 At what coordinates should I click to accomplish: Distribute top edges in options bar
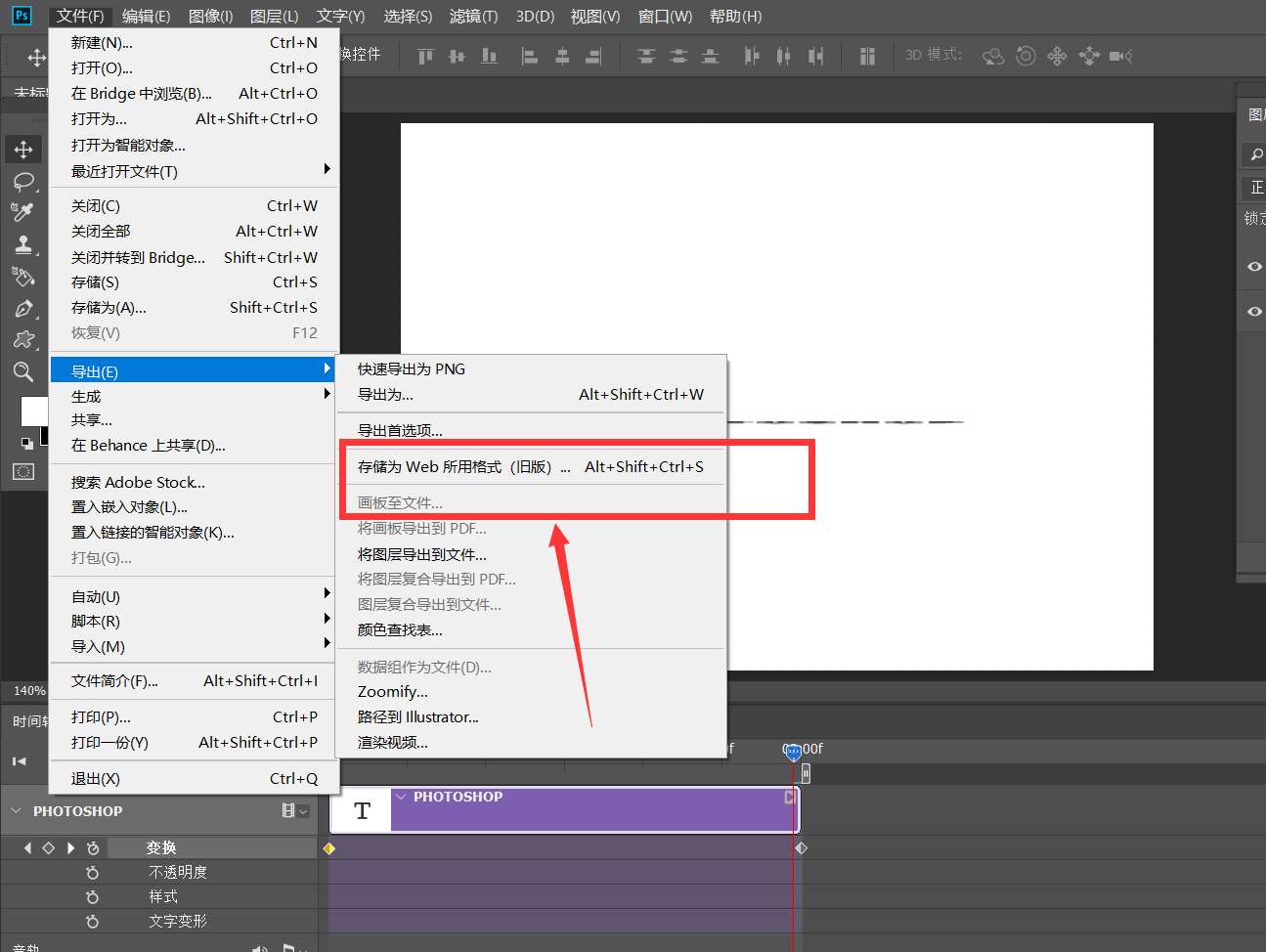(646, 56)
